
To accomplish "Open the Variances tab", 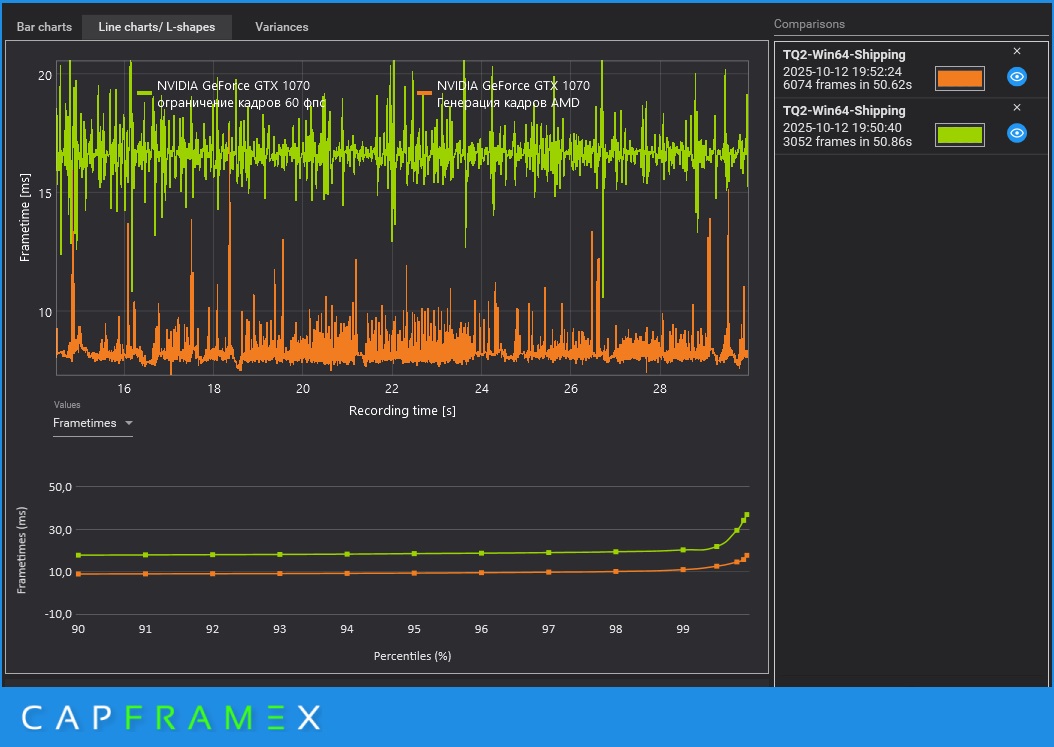I will tap(282, 27).
